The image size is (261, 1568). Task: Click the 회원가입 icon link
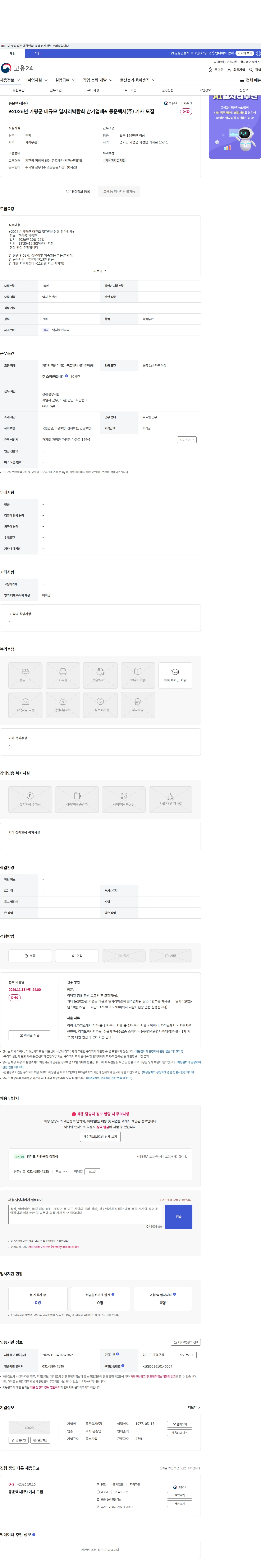point(236,70)
